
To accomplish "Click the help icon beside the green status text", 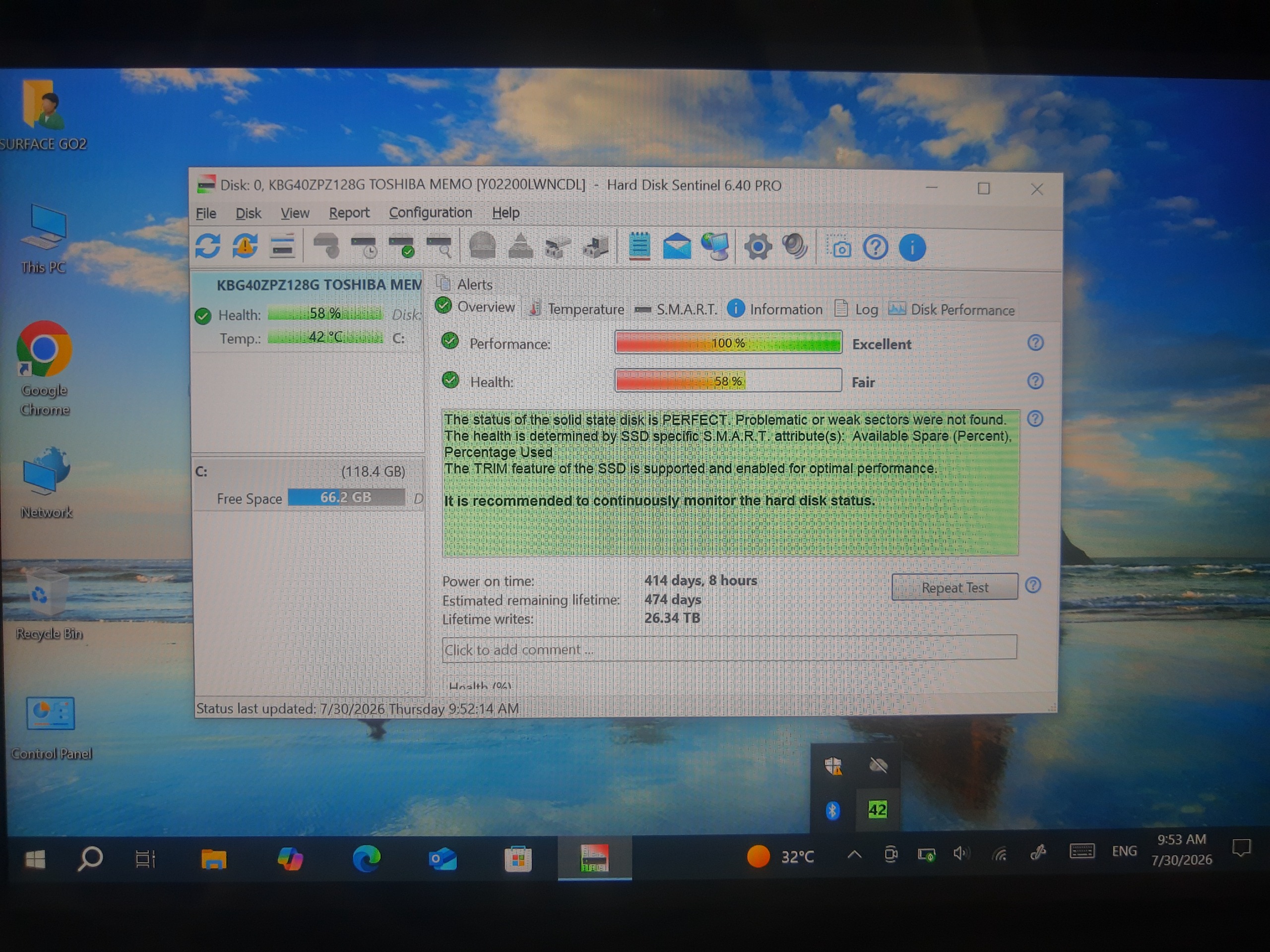I will pos(1034,419).
